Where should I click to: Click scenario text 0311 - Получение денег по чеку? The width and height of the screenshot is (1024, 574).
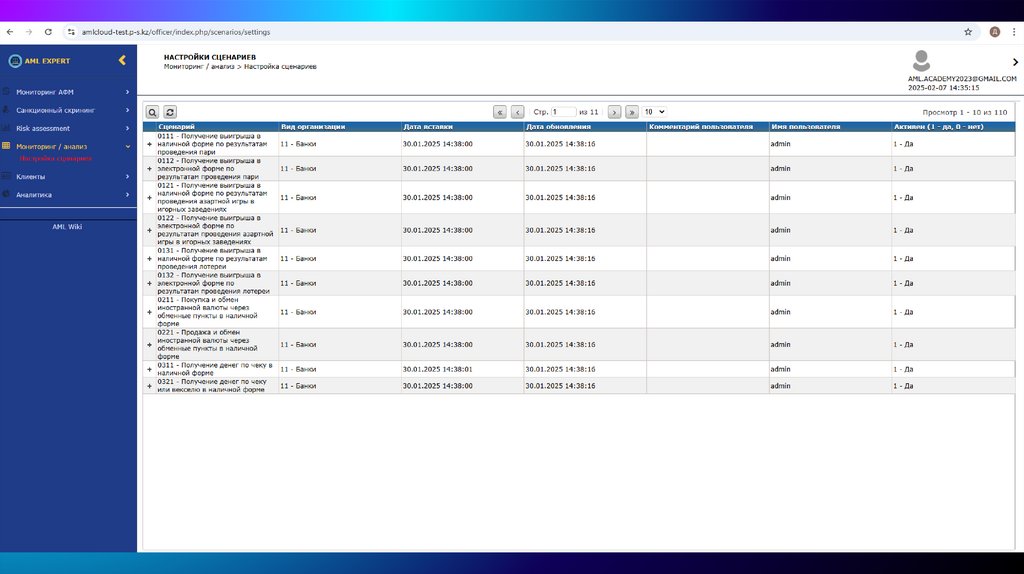(215, 370)
